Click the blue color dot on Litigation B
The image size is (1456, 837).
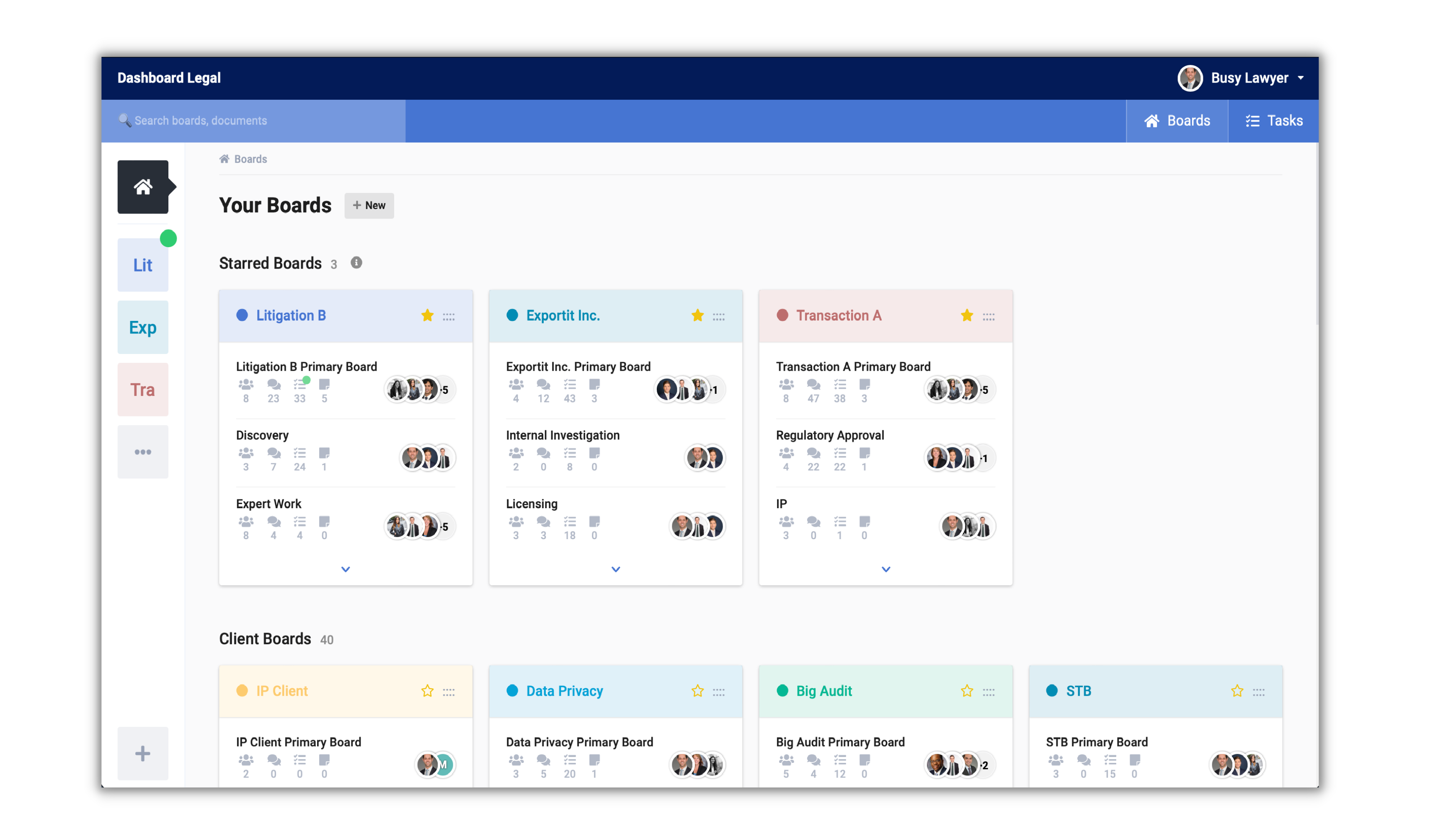[242, 315]
